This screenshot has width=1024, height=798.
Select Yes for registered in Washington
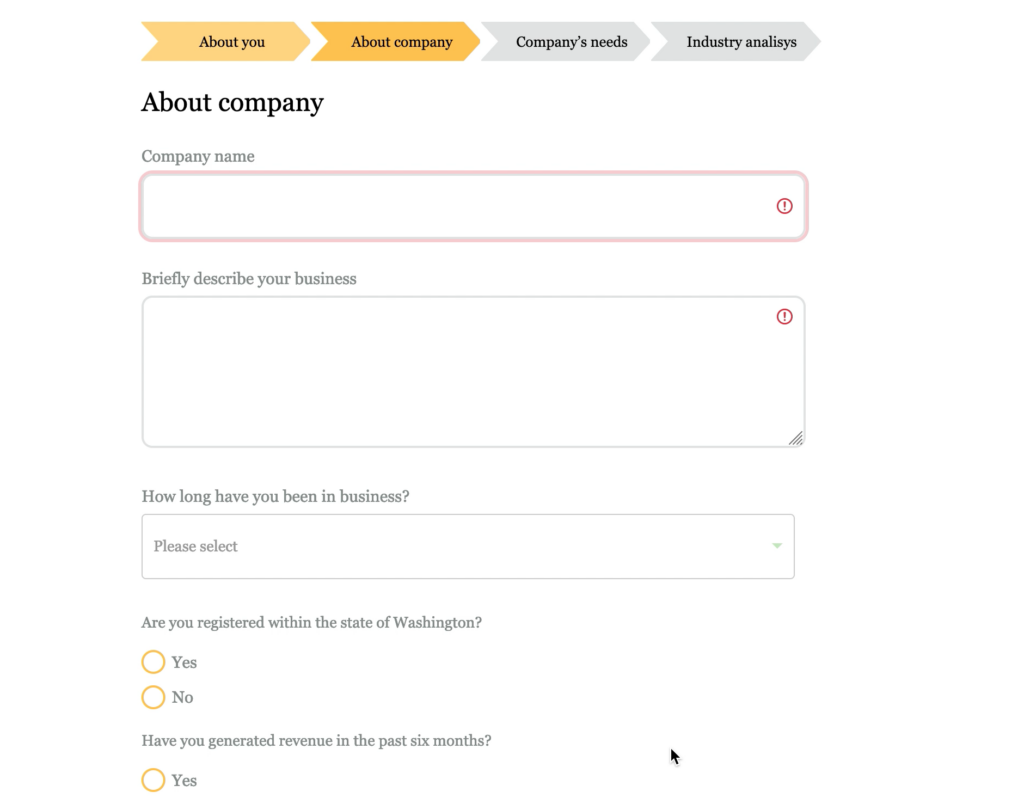[153, 662]
